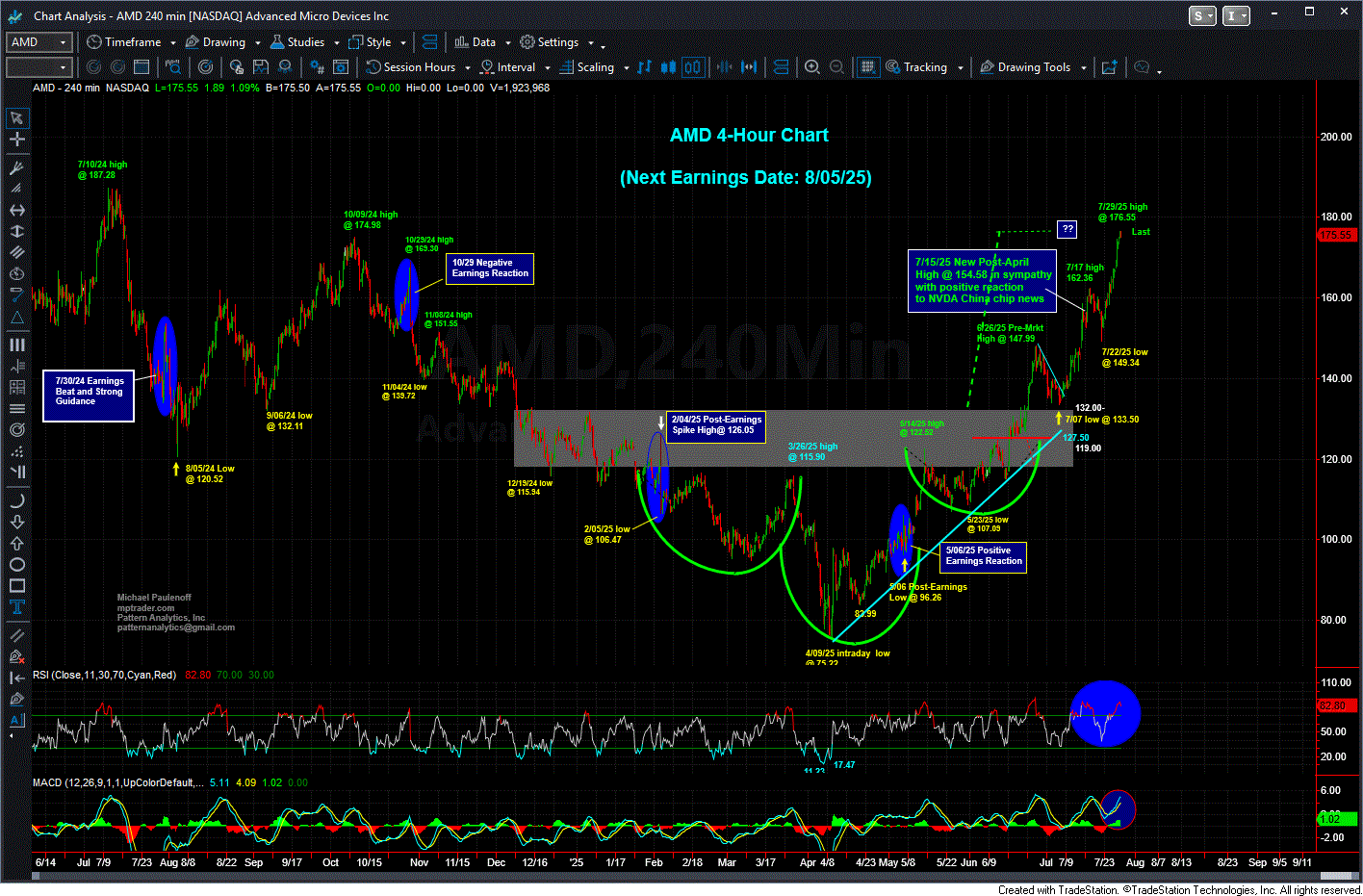Click the Scaling toolbar label

(596, 67)
